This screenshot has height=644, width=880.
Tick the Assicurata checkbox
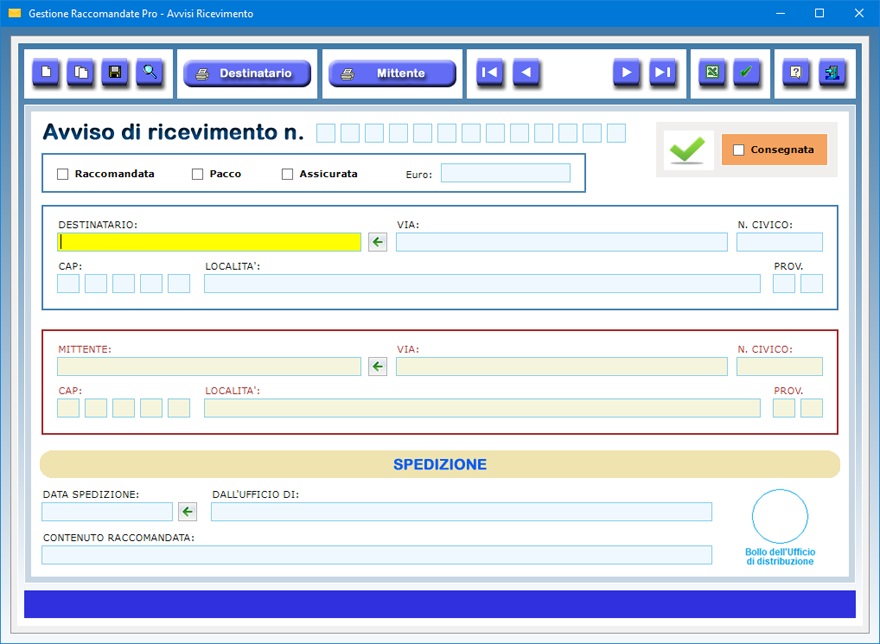point(287,174)
